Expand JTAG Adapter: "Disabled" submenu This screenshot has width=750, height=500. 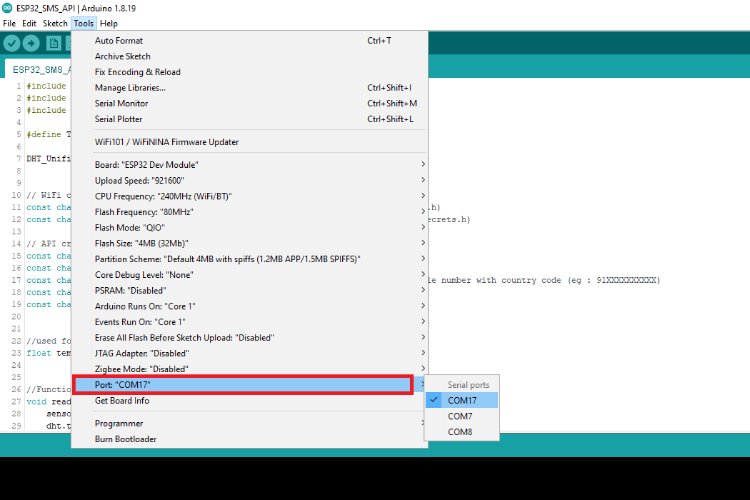(x=250, y=354)
